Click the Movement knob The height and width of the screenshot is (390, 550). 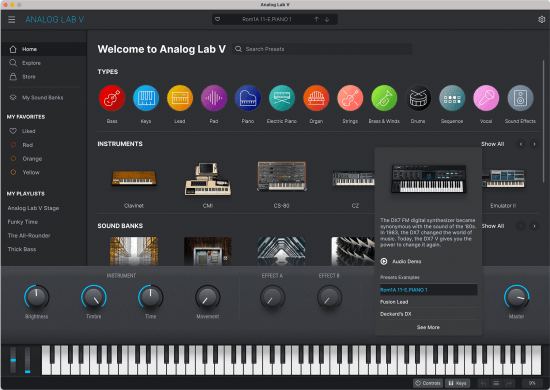(x=208, y=298)
